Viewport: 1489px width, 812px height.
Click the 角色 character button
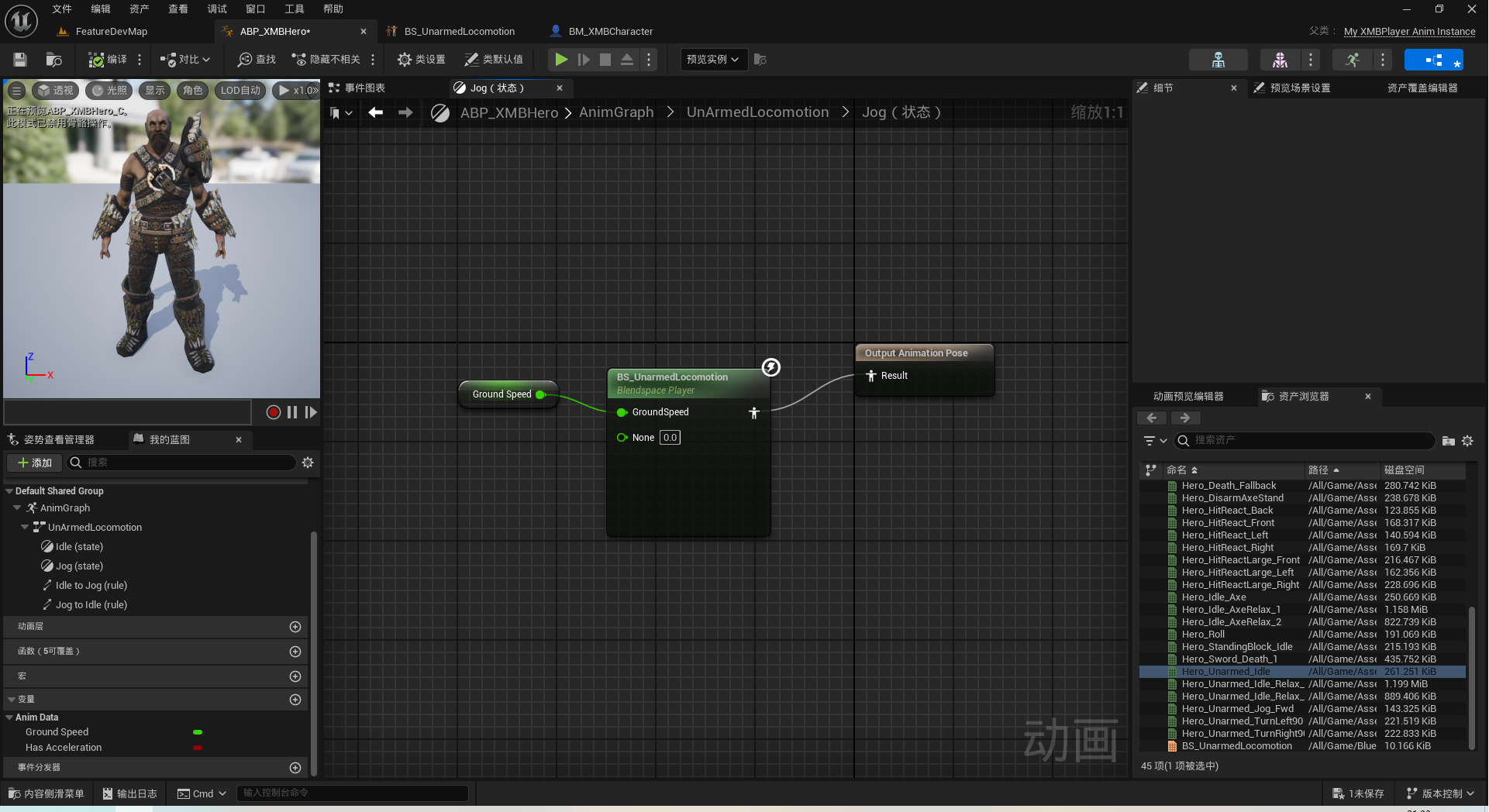point(193,91)
